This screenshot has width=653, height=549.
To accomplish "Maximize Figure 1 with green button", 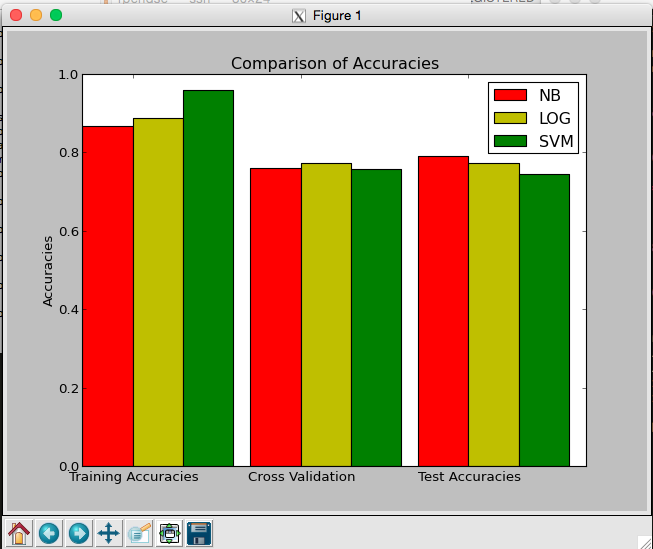I will (x=56, y=15).
